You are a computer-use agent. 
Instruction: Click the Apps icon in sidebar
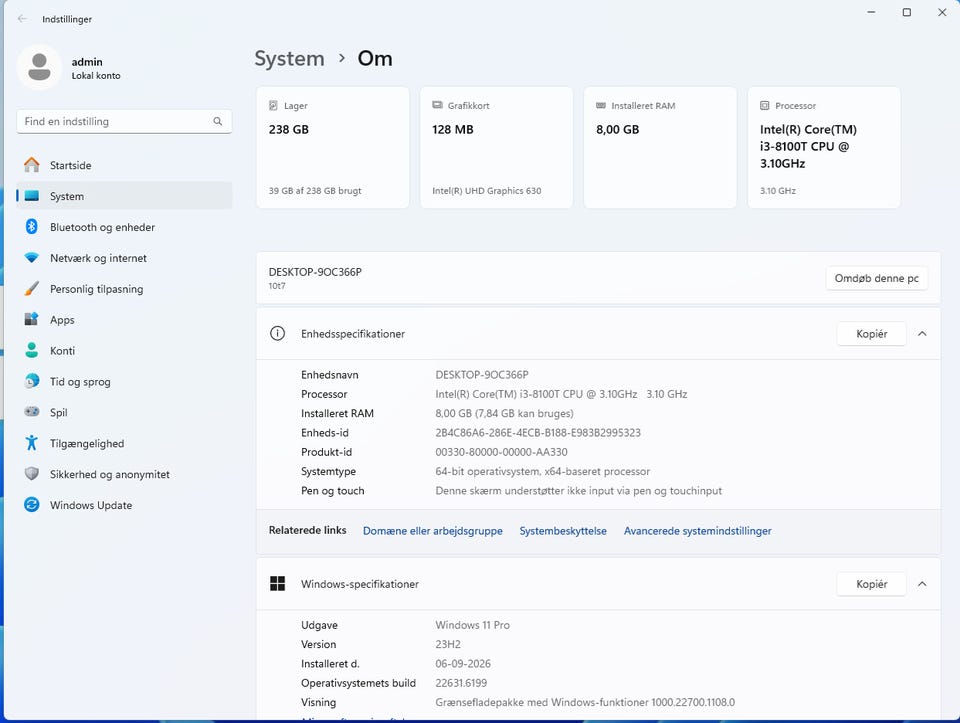click(x=32, y=320)
